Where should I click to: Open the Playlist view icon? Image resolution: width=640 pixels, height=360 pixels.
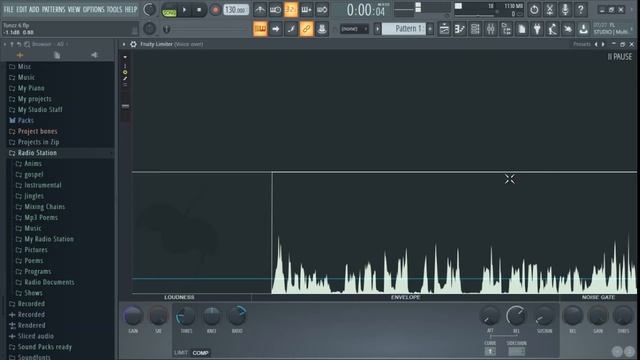click(x=444, y=29)
